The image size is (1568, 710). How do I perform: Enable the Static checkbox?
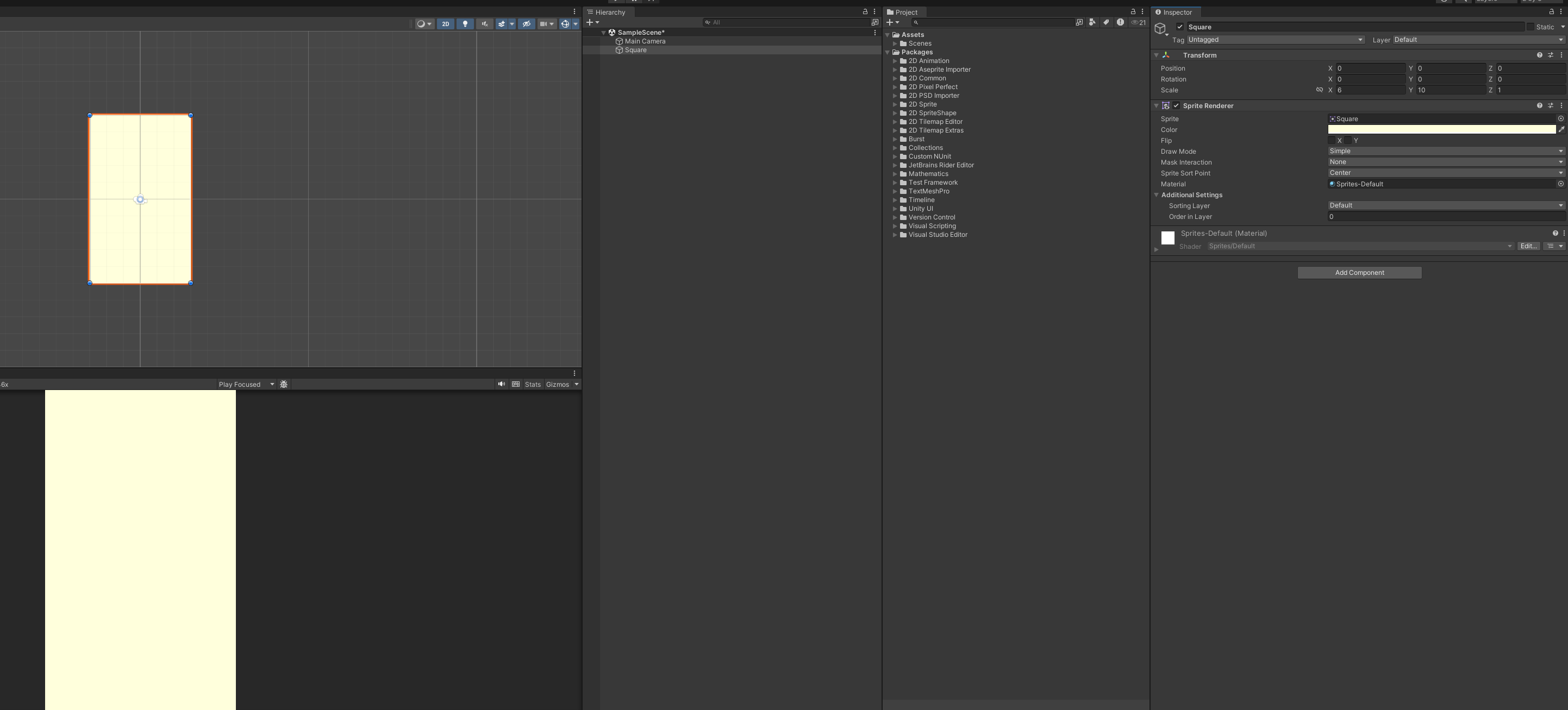1530,27
